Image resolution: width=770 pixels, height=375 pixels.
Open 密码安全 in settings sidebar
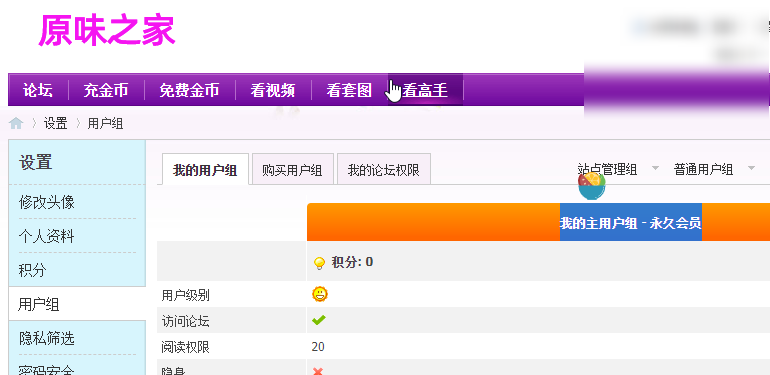click(47, 369)
